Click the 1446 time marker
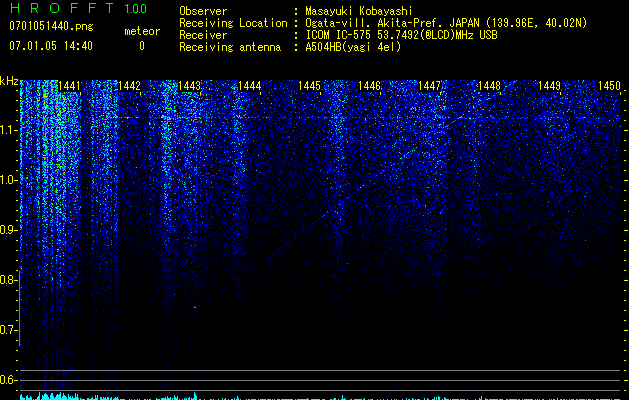Image resolution: width=629 pixels, height=400 pixels. [x=369, y=86]
